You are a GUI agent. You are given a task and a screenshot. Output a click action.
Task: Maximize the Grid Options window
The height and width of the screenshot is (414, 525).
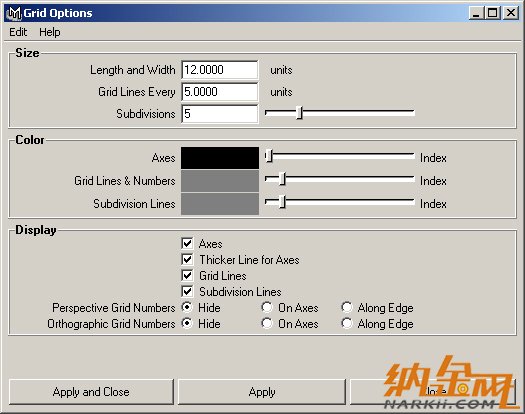coord(493,13)
